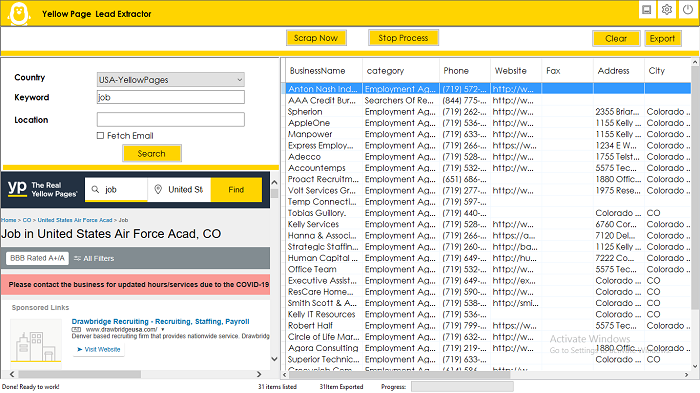Expand the Drawbridge ad URL arrow
This screenshot has height=393, width=700.
point(163,330)
